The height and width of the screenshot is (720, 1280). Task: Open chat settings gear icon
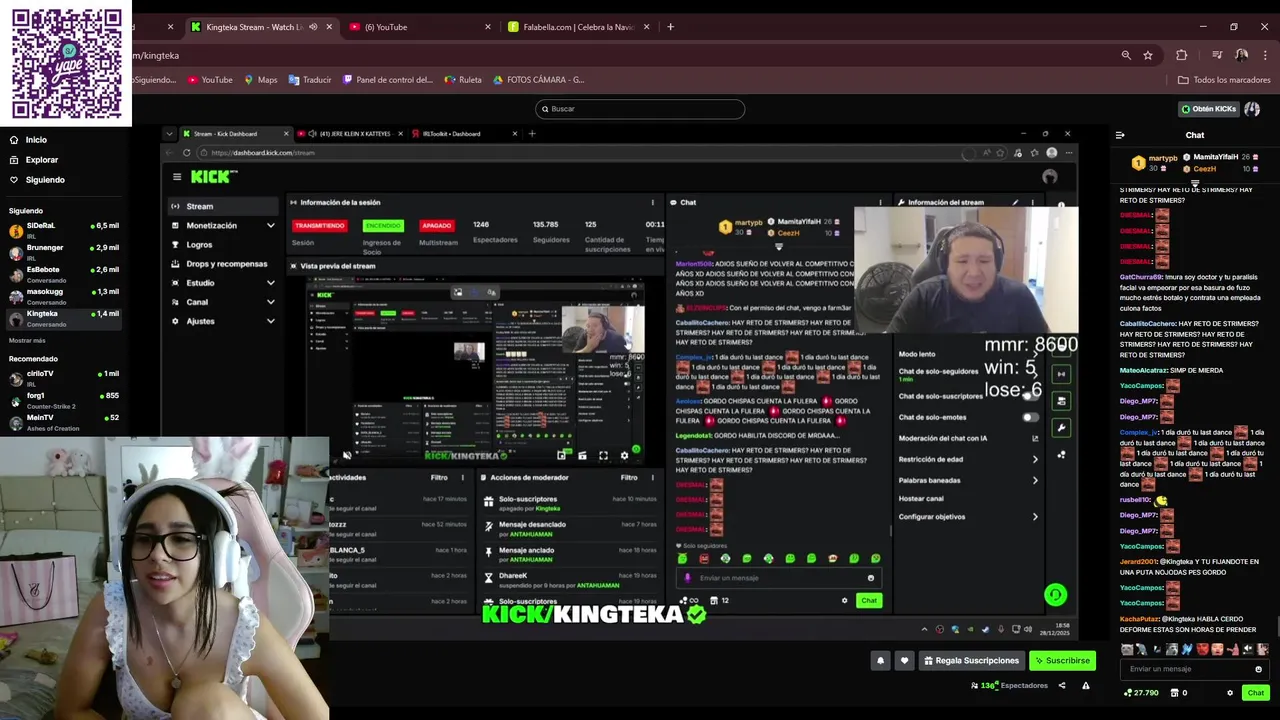pos(1230,692)
